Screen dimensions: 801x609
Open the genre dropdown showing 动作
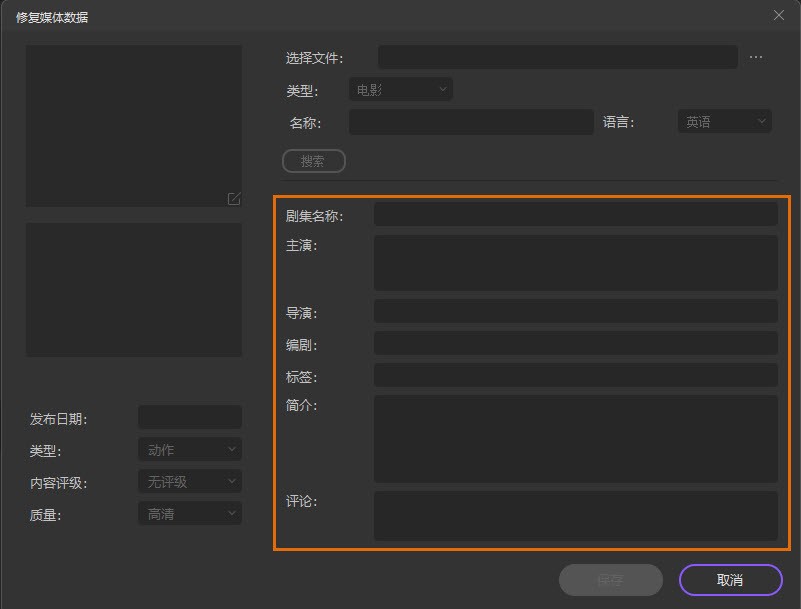coord(189,450)
